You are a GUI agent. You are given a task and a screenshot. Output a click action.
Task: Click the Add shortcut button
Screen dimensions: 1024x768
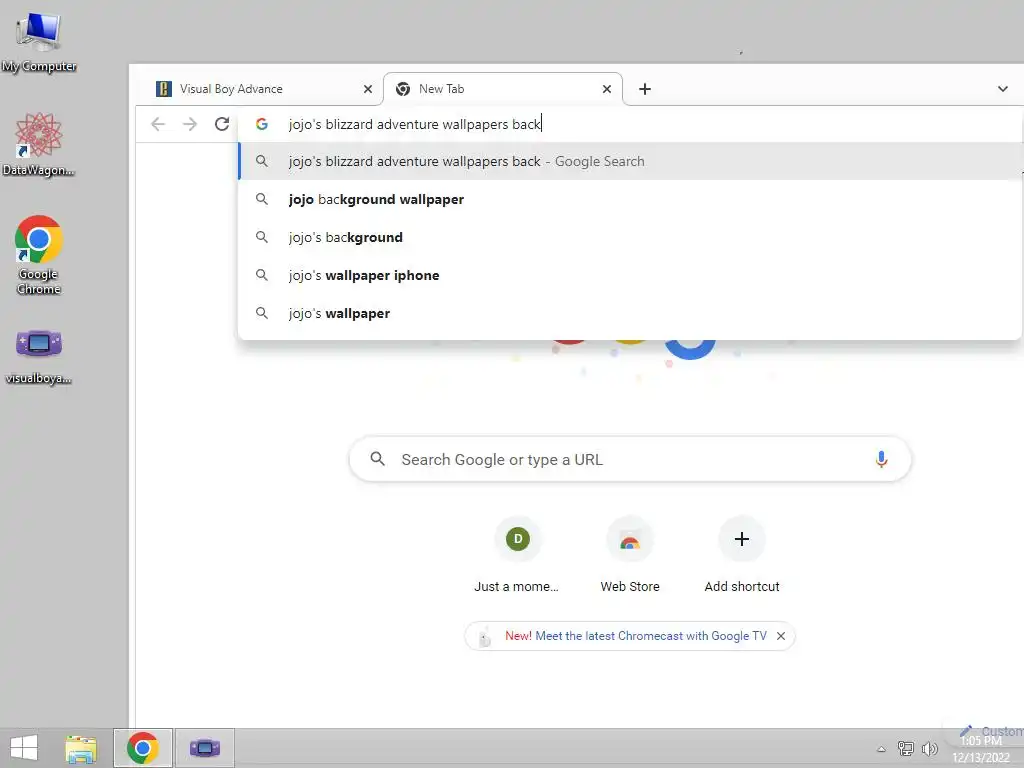click(x=742, y=555)
